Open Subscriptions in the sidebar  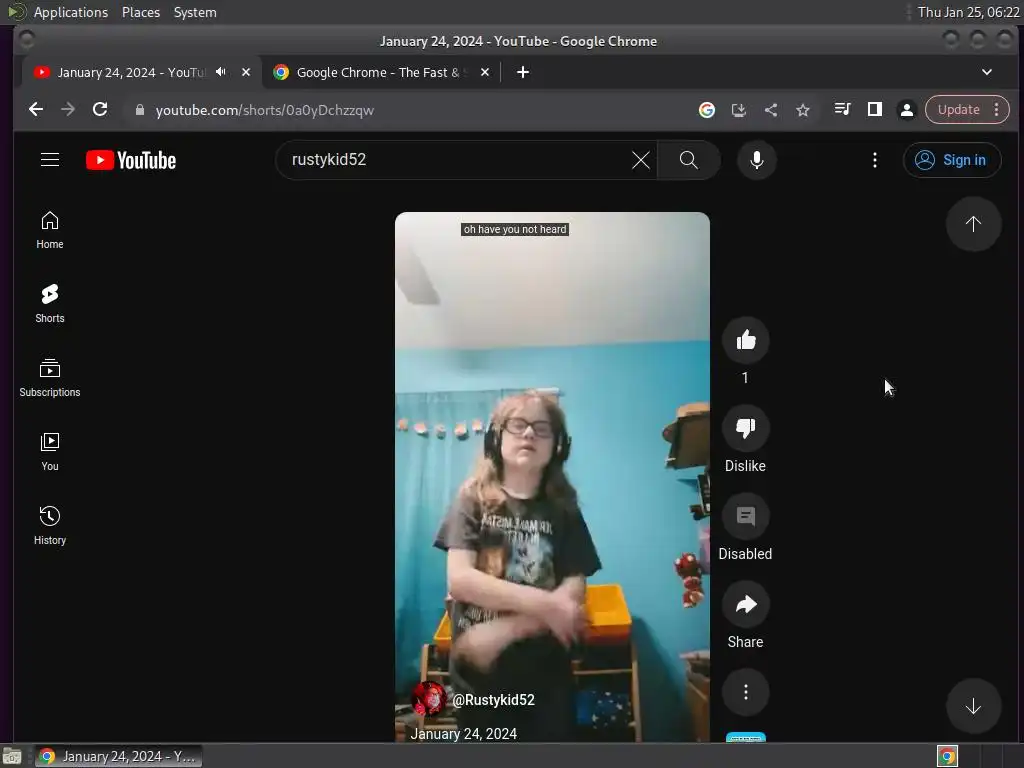(x=50, y=377)
